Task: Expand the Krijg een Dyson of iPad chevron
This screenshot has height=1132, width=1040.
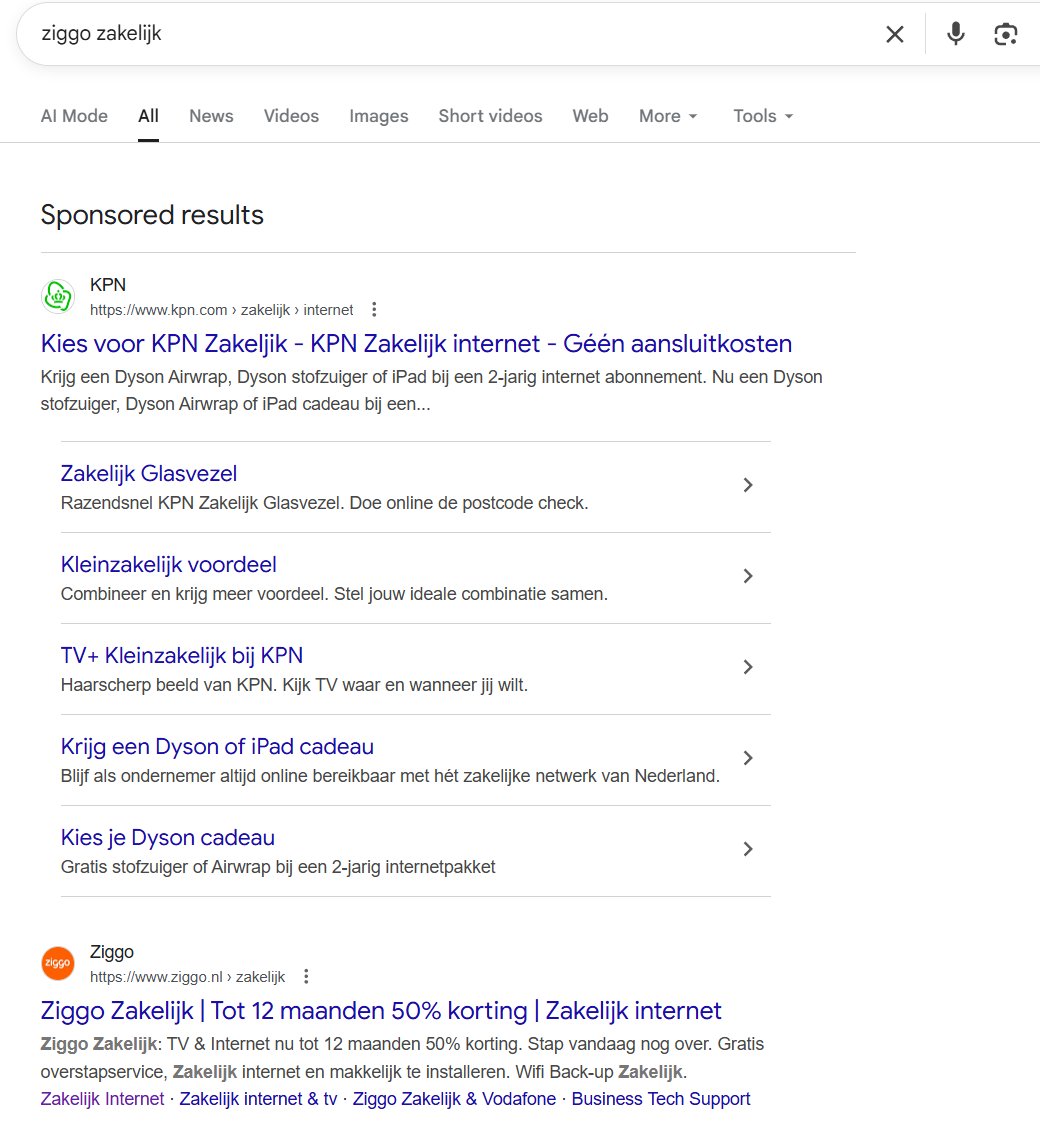Action: point(748,758)
